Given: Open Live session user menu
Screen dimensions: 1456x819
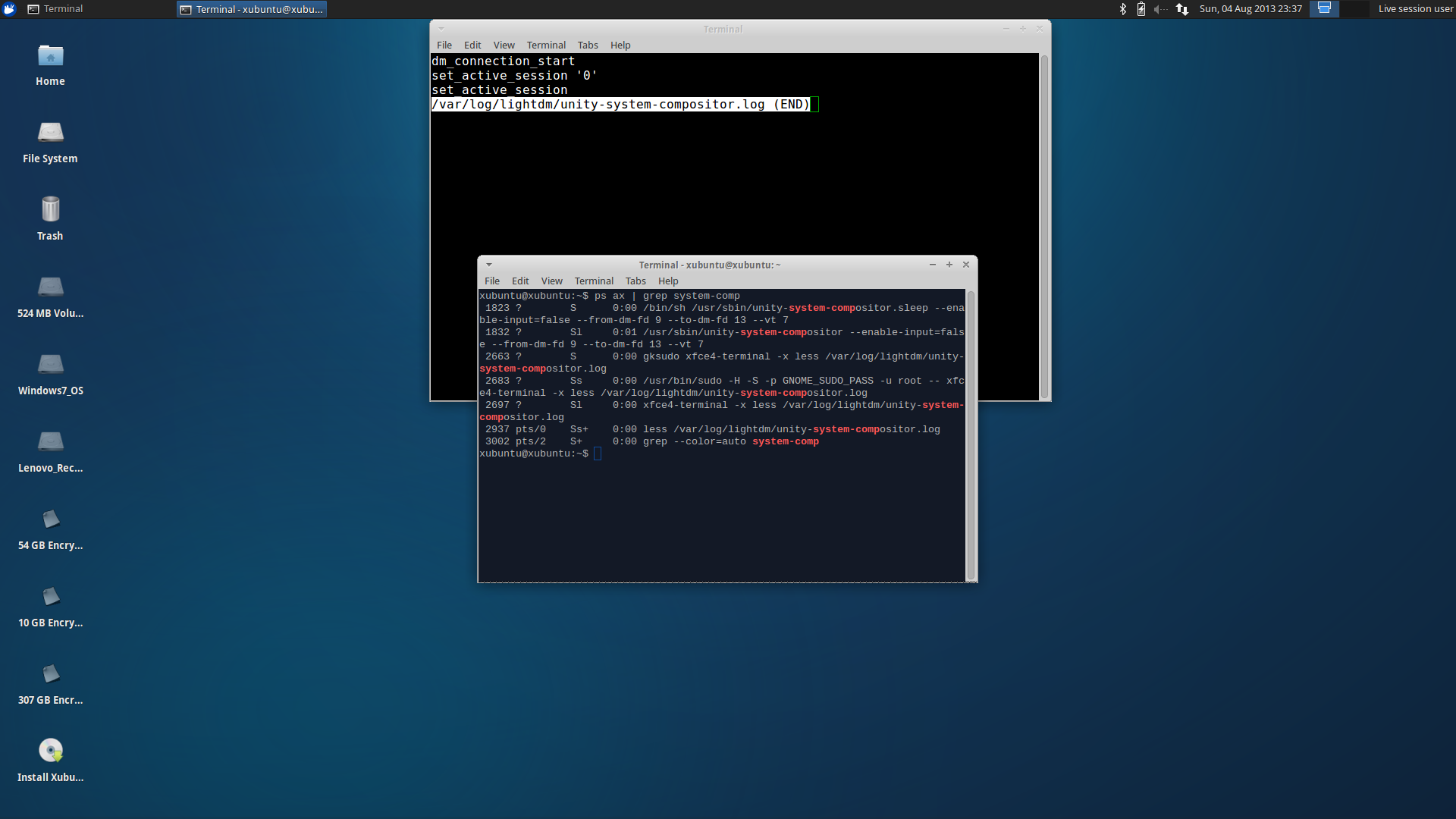Looking at the screenshot, I should pos(1415,9).
